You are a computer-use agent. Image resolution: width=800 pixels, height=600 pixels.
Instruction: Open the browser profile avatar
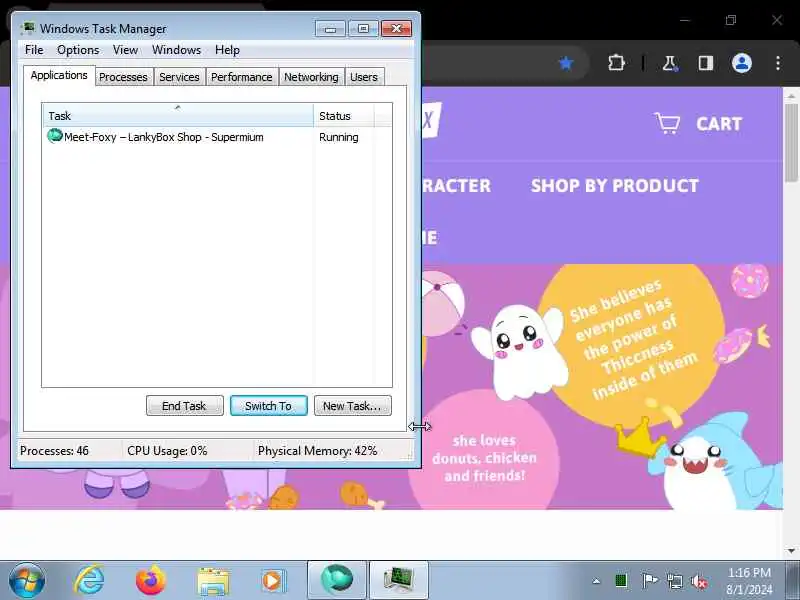[x=742, y=63]
